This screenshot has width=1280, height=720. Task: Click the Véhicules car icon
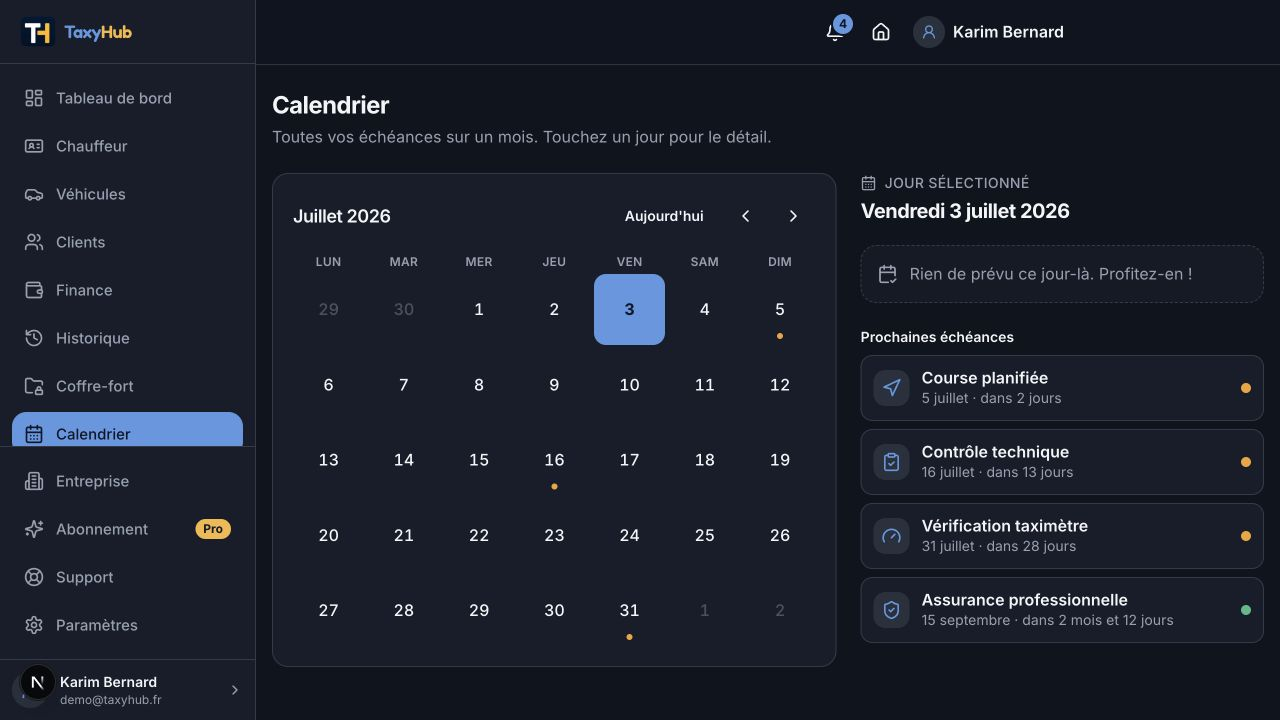coord(34,194)
